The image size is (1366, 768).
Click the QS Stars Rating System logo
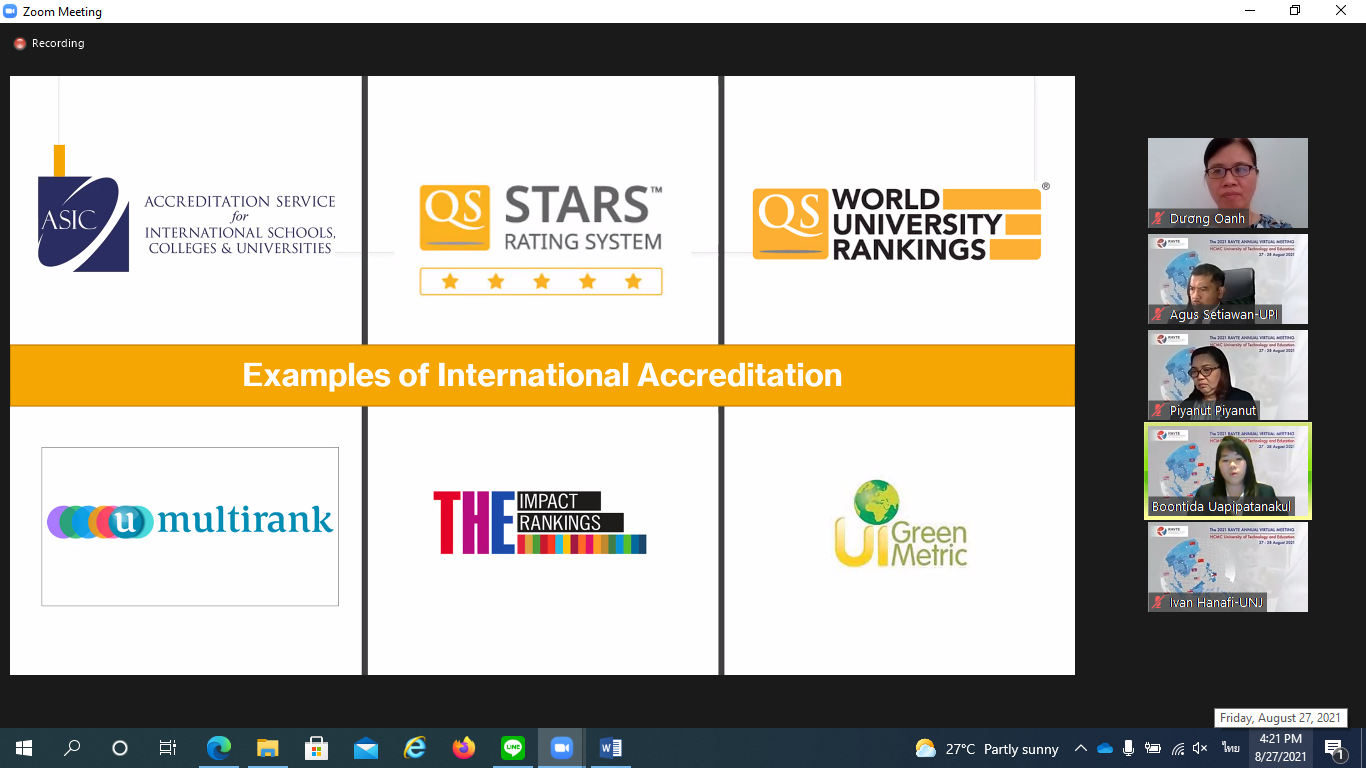click(541, 240)
